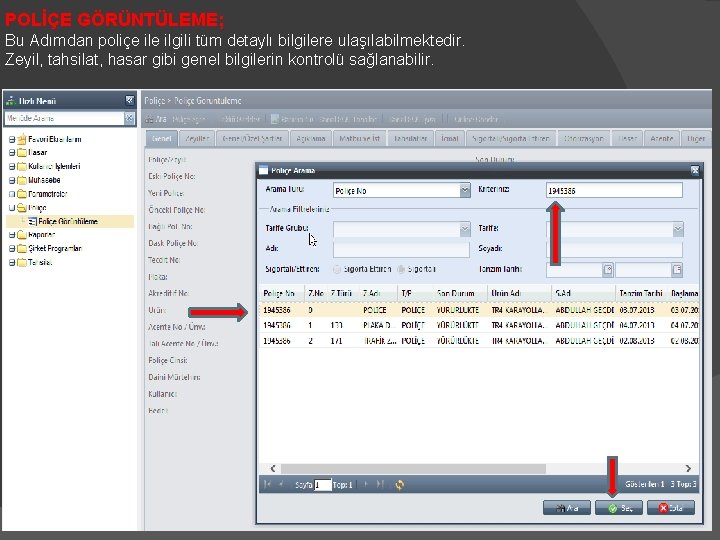Click Muhasebe folder icon in tree

[x=22, y=180]
